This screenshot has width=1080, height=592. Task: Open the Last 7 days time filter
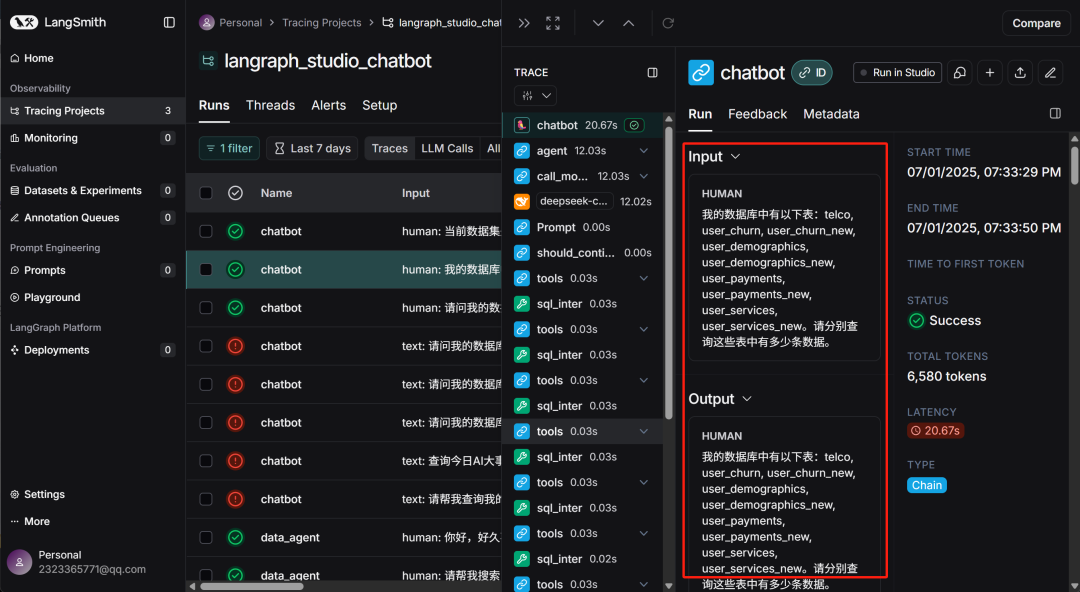coord(312,148)
